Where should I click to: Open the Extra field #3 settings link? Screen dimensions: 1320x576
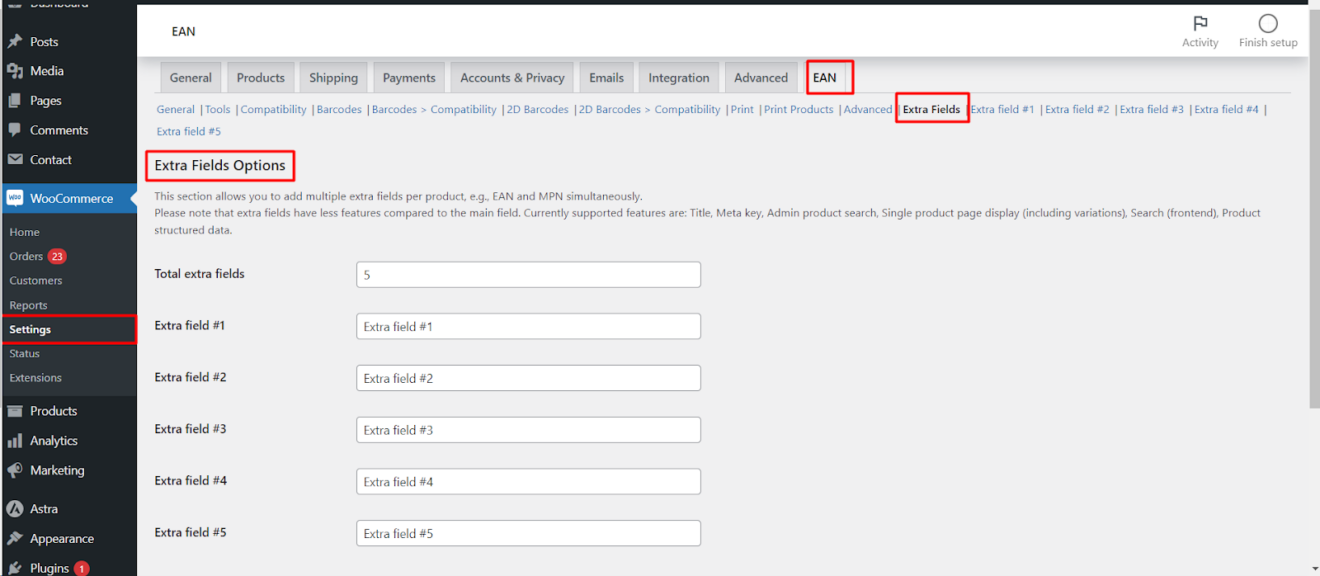1151,109
